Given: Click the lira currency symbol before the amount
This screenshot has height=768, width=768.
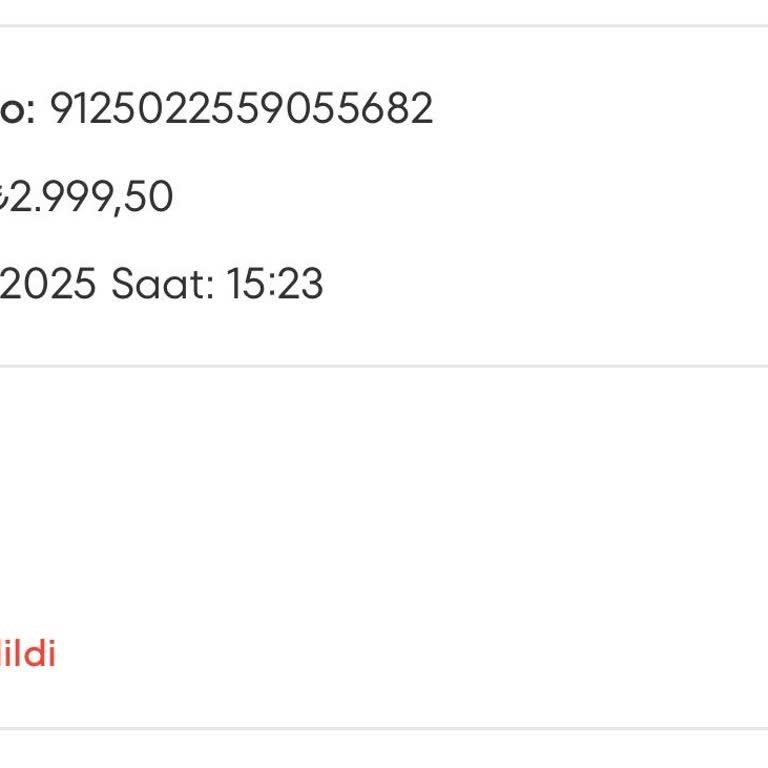Looking at the screenshot, I should tap(4, 197).
